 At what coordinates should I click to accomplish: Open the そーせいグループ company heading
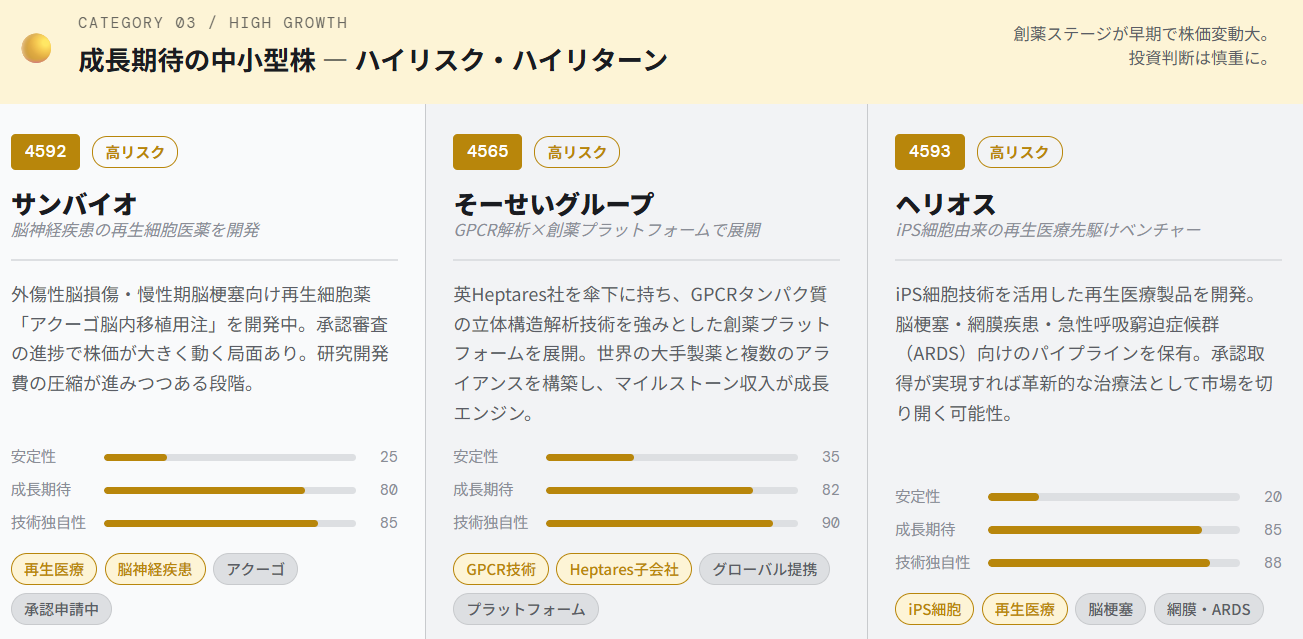click(553, 204)
